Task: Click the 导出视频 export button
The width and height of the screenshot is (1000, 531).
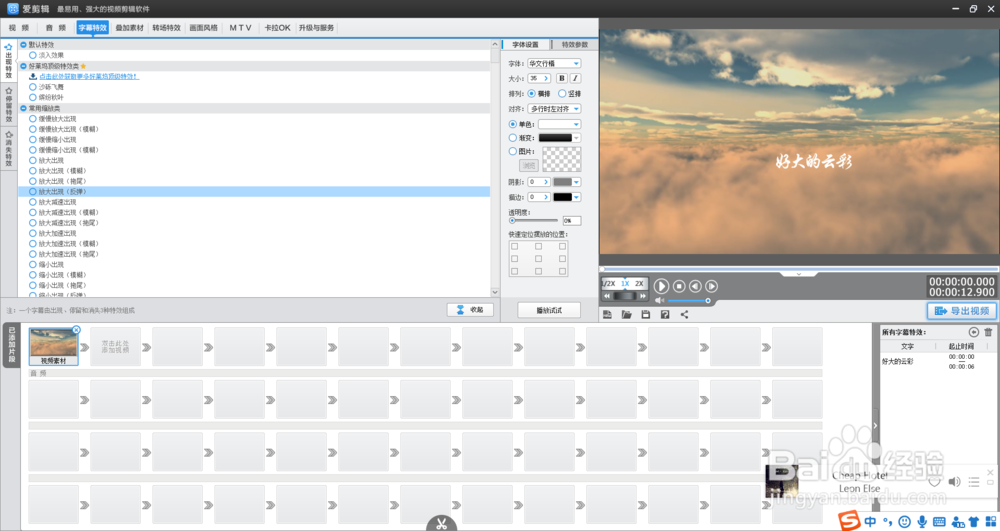Action: click(962, 310)
